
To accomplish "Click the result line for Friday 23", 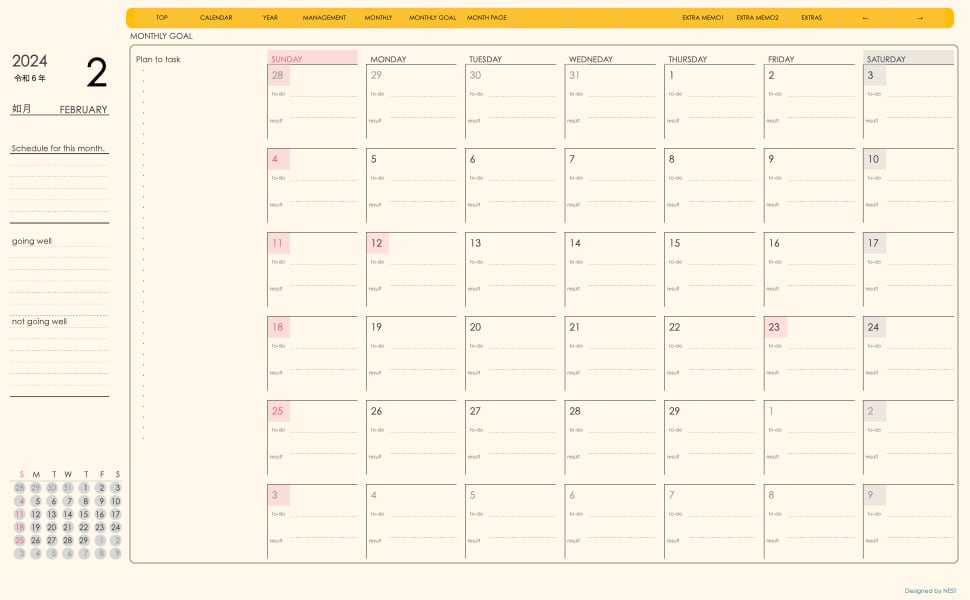I will (x=819, y=373).
